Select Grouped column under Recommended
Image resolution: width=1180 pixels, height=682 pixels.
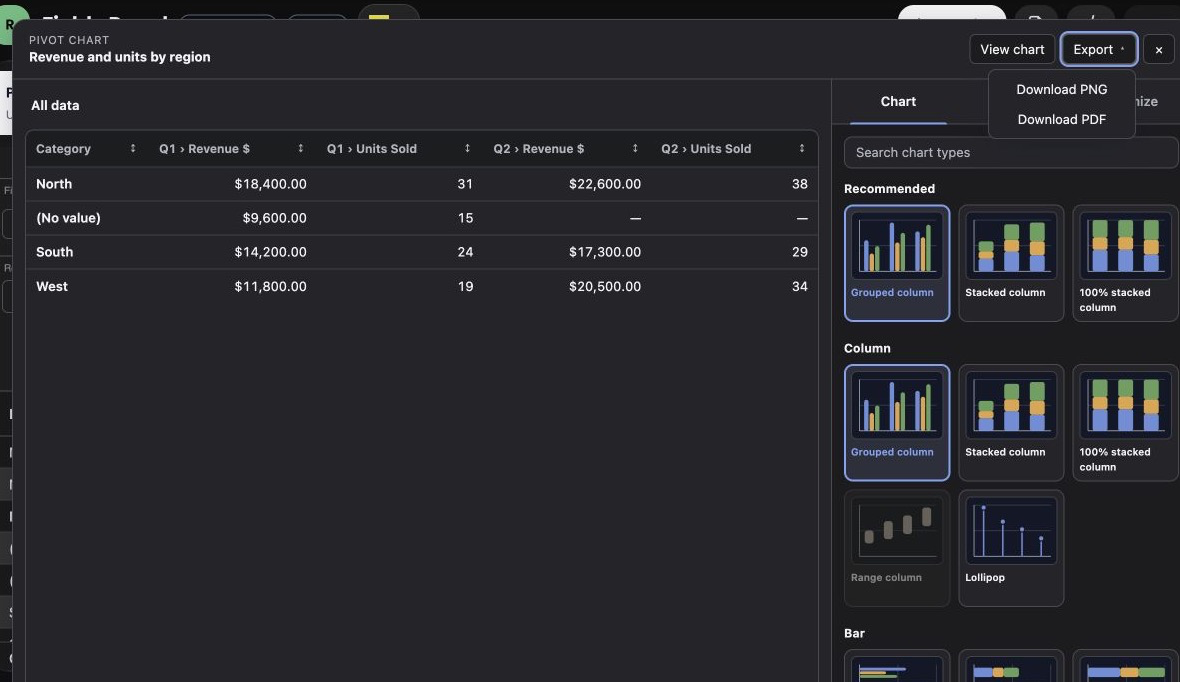[897, 263]
